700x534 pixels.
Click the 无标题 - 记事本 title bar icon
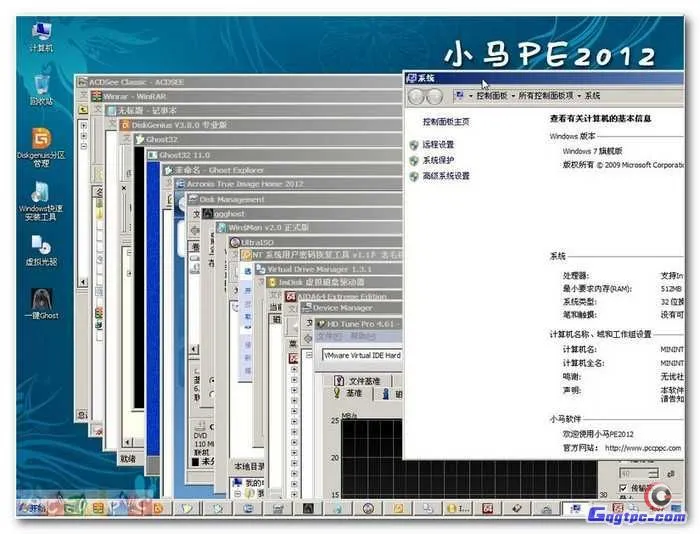[111, 110]
